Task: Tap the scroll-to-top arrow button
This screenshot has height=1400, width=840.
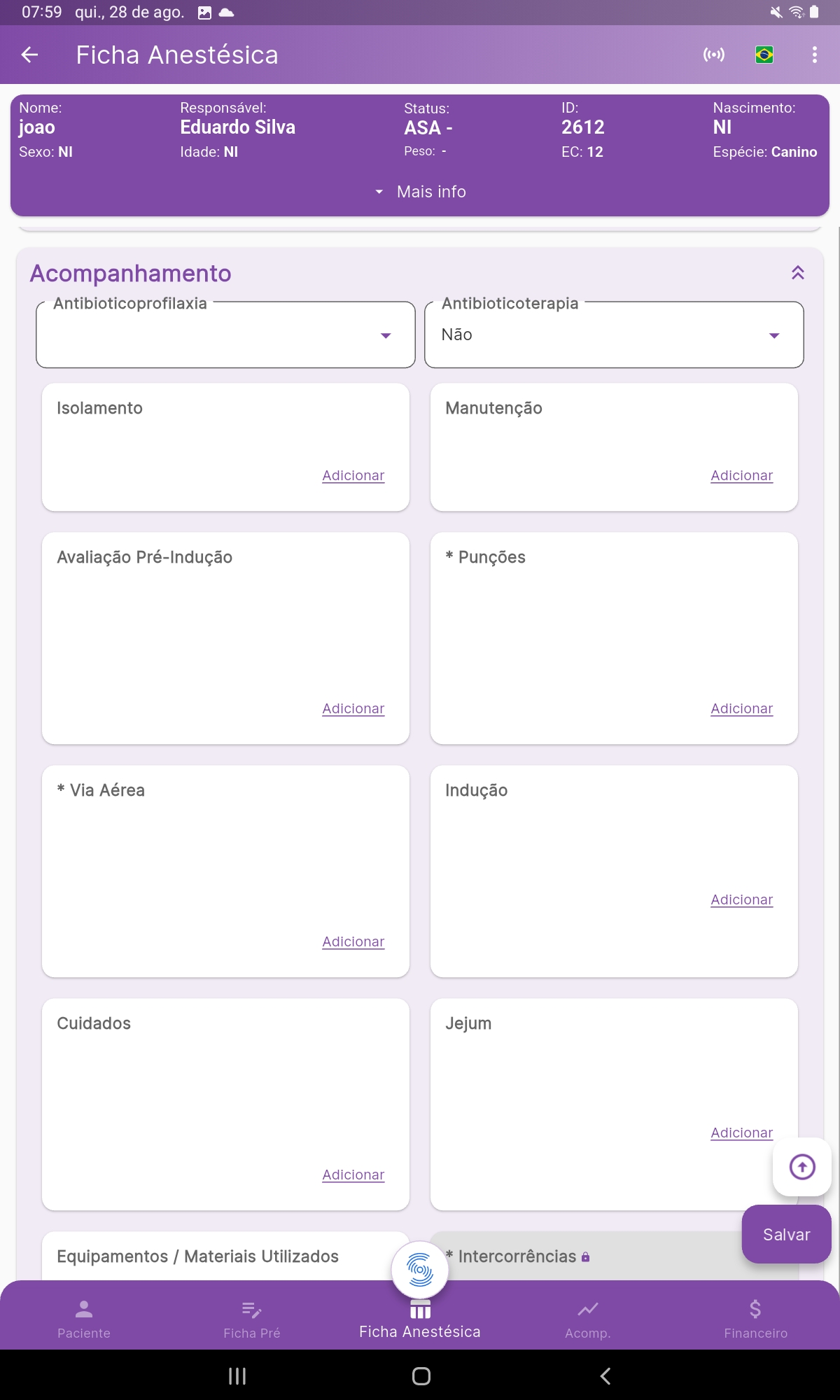Action: point(802,1167)
